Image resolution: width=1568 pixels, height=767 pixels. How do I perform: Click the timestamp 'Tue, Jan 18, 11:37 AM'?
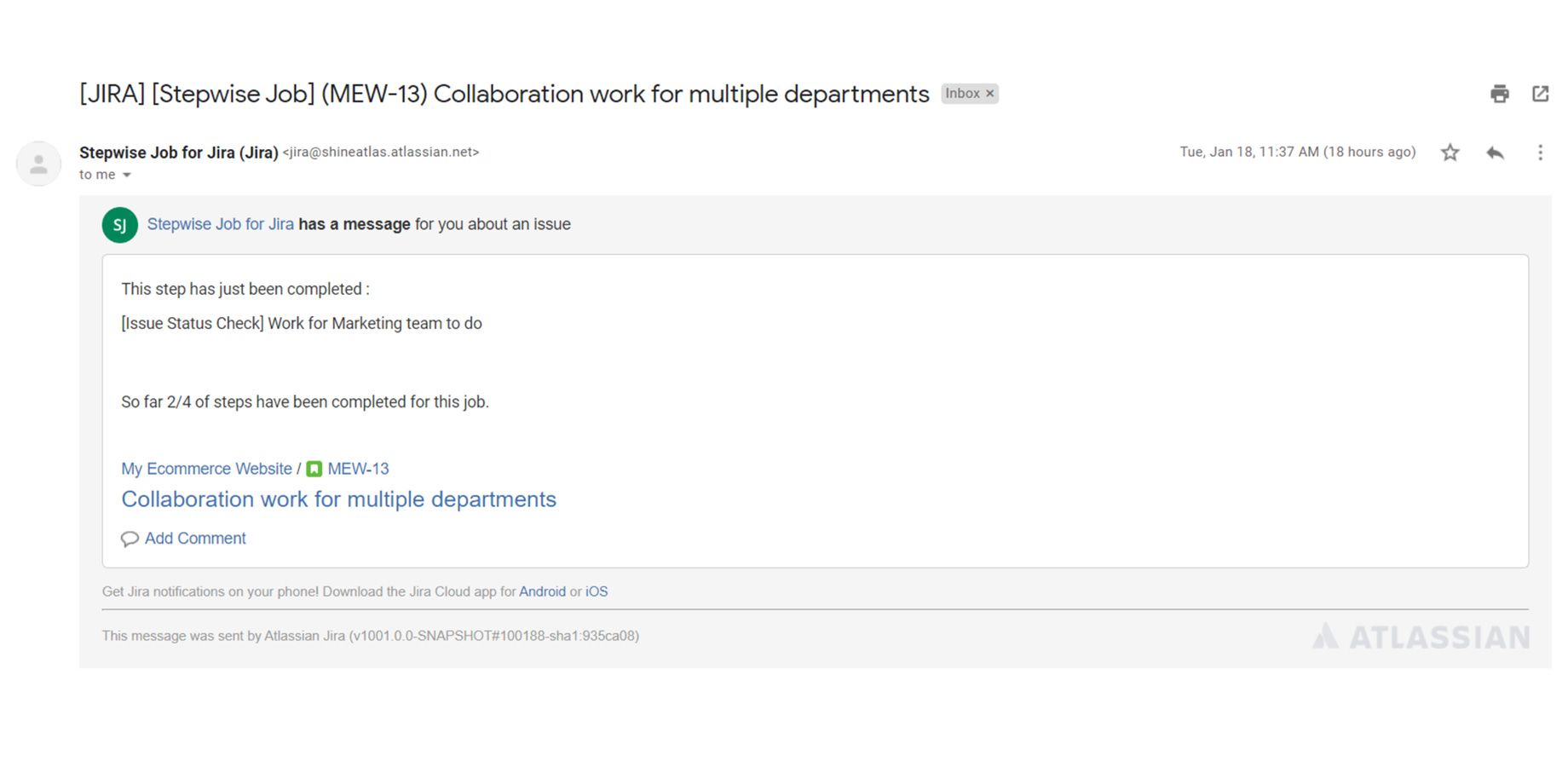tap(1248, 152)
